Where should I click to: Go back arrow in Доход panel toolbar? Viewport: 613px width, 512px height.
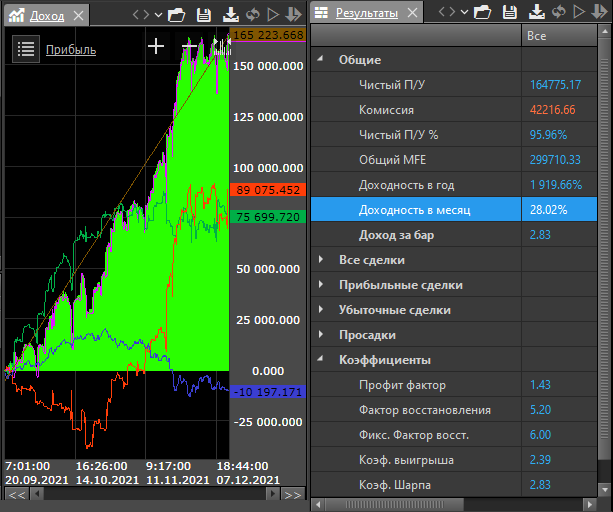(x=136, y=15)
